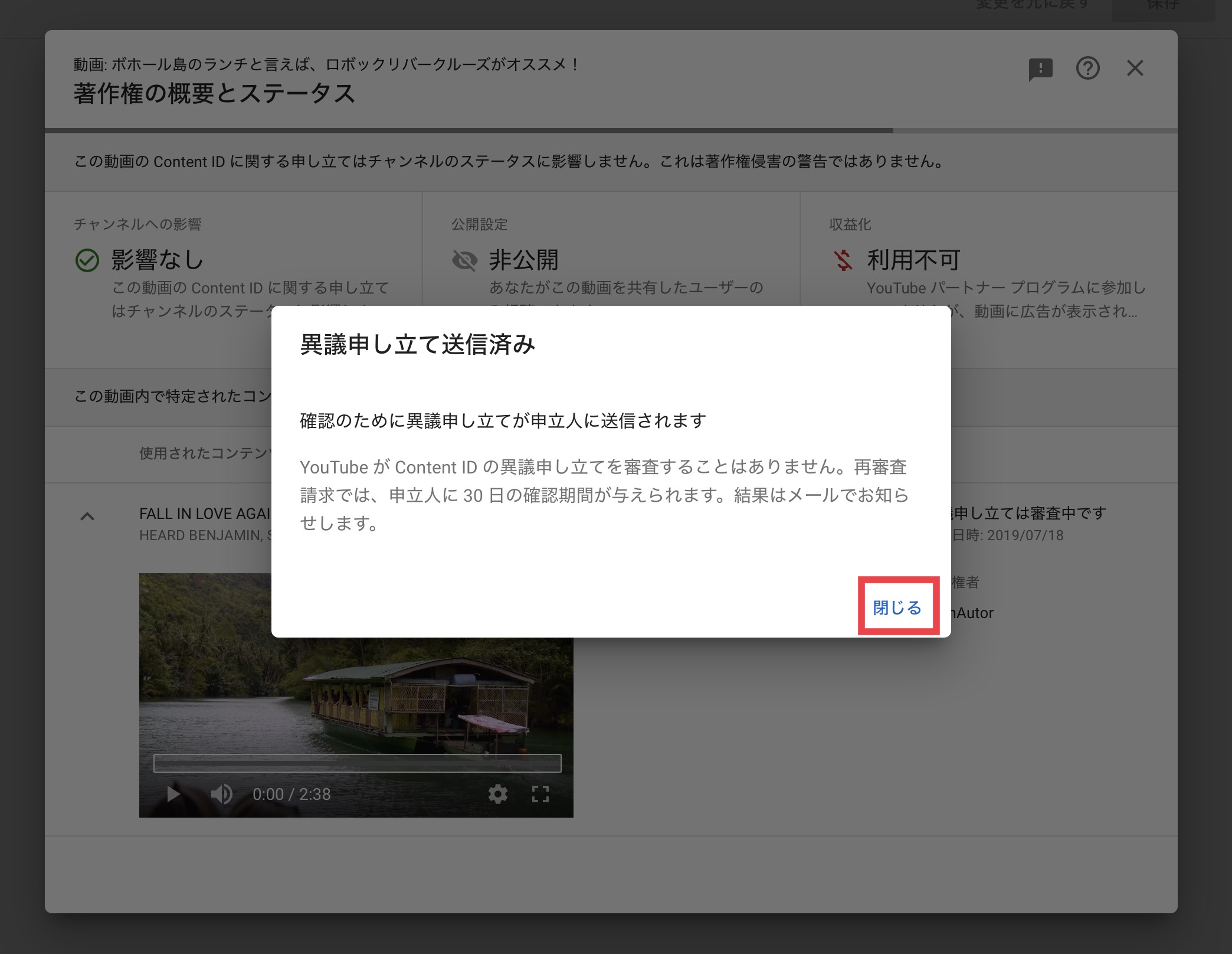The height and width of the screenshot is (954, 1232).
Task: Click the 収益化 section heading
Action: pyautogui.click(x=850, y=224)
